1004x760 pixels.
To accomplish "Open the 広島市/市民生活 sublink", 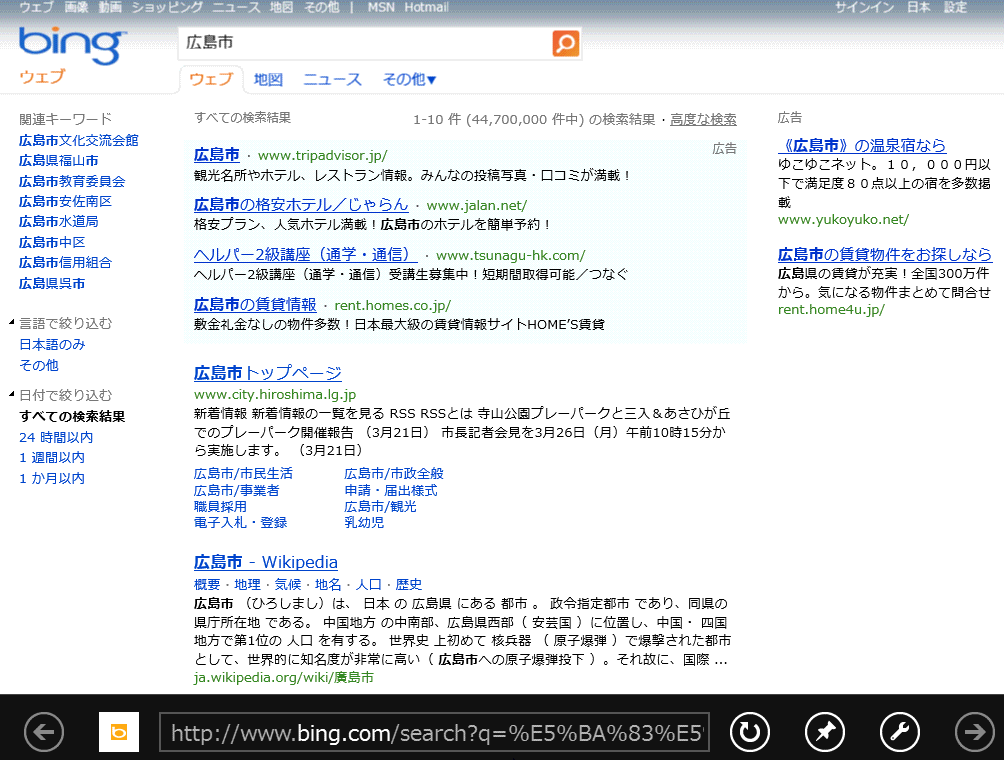I will [243, 474].
